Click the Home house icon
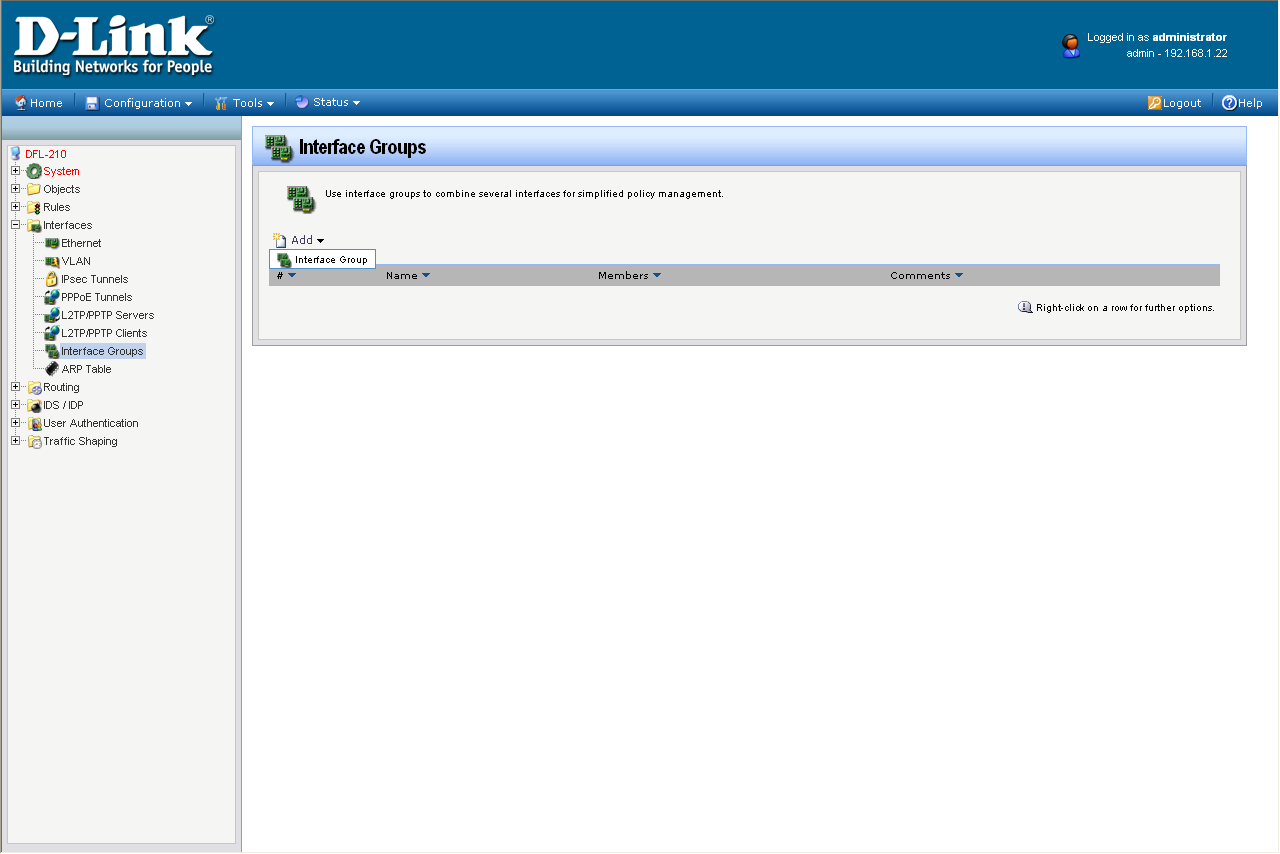1280x854 pixels. (x=21, y=103)
